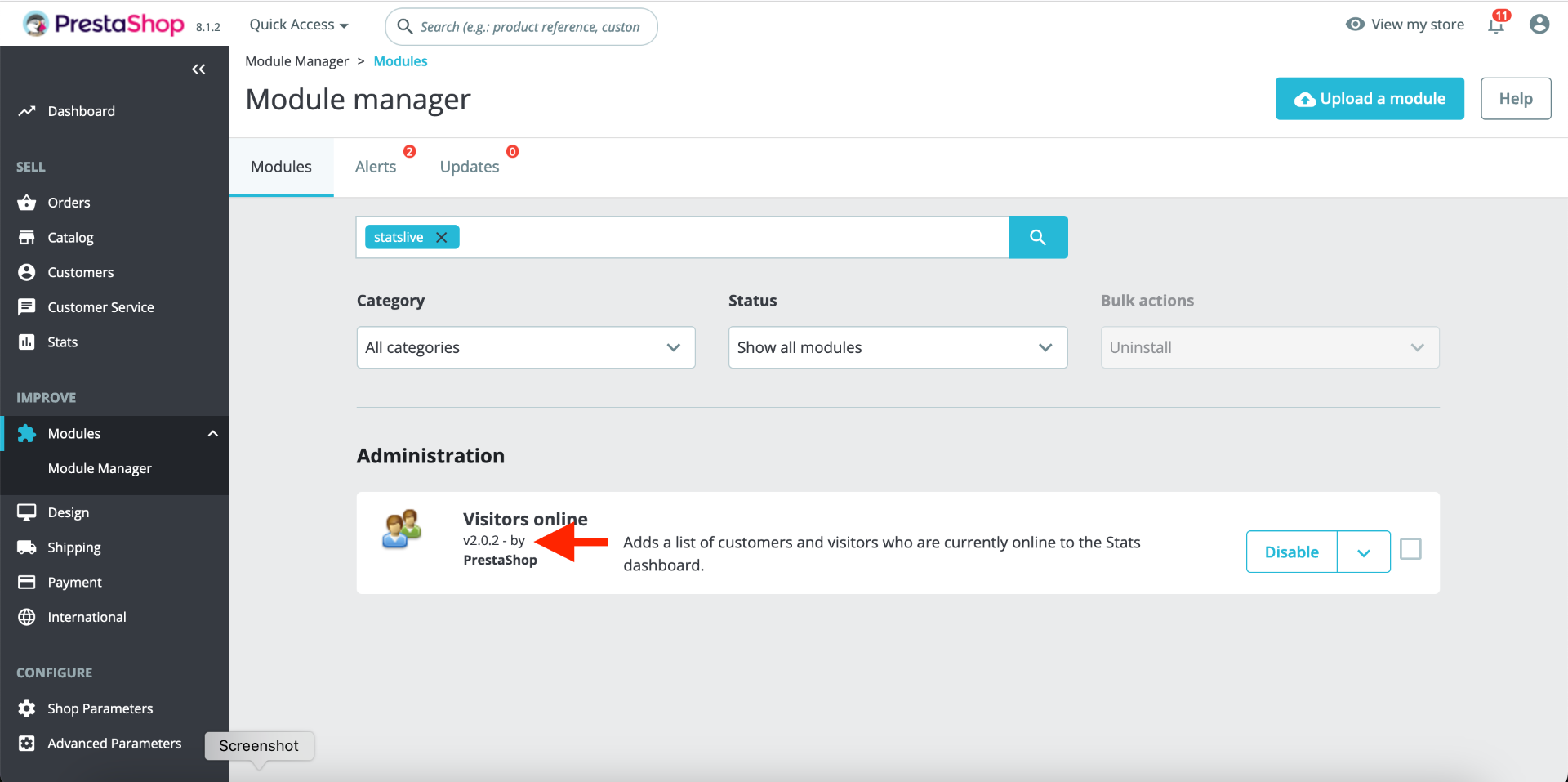Click the Module Manager breadcrumb text

(x=296, y=61)
